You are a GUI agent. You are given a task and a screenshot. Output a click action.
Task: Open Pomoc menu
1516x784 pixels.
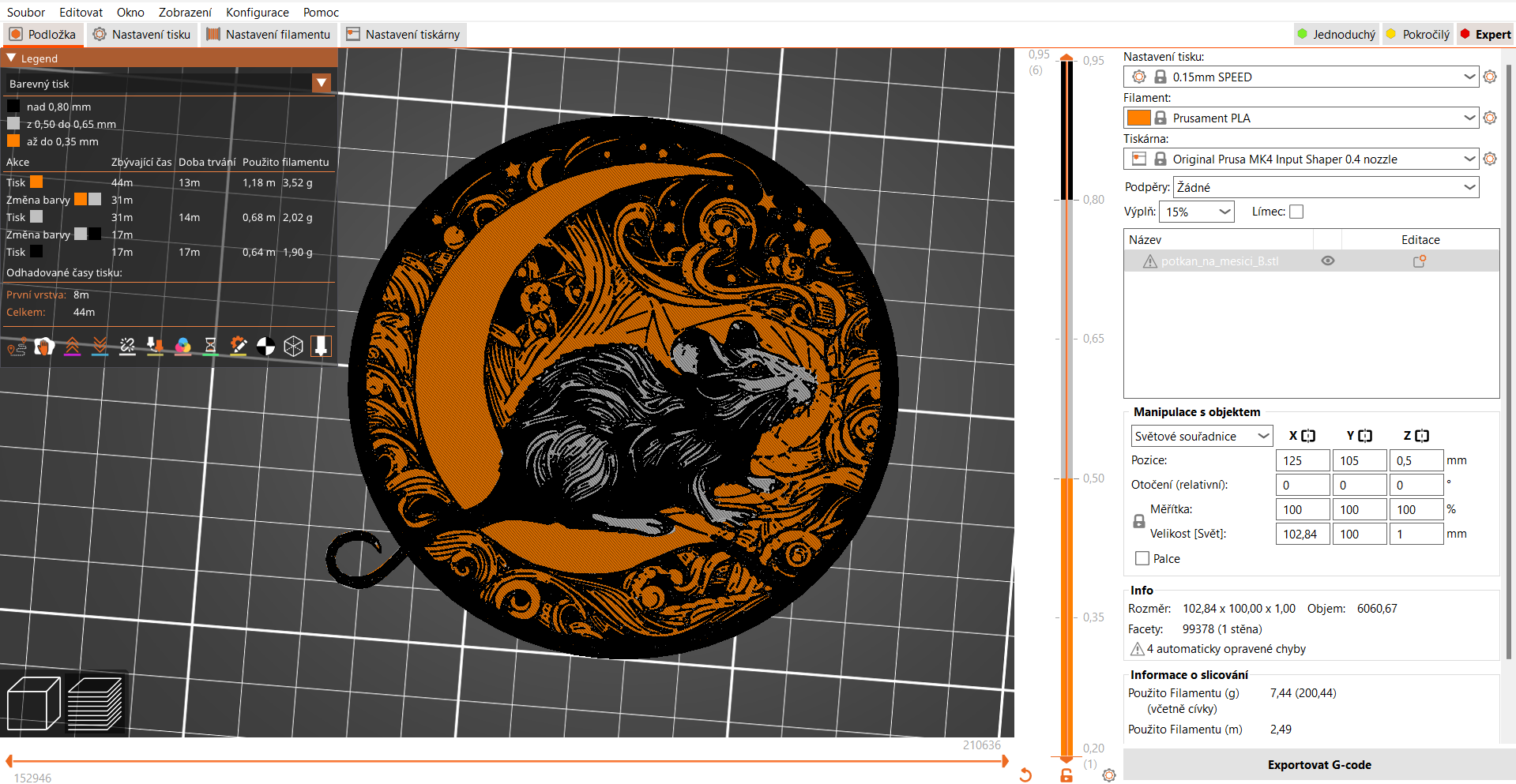321,12
